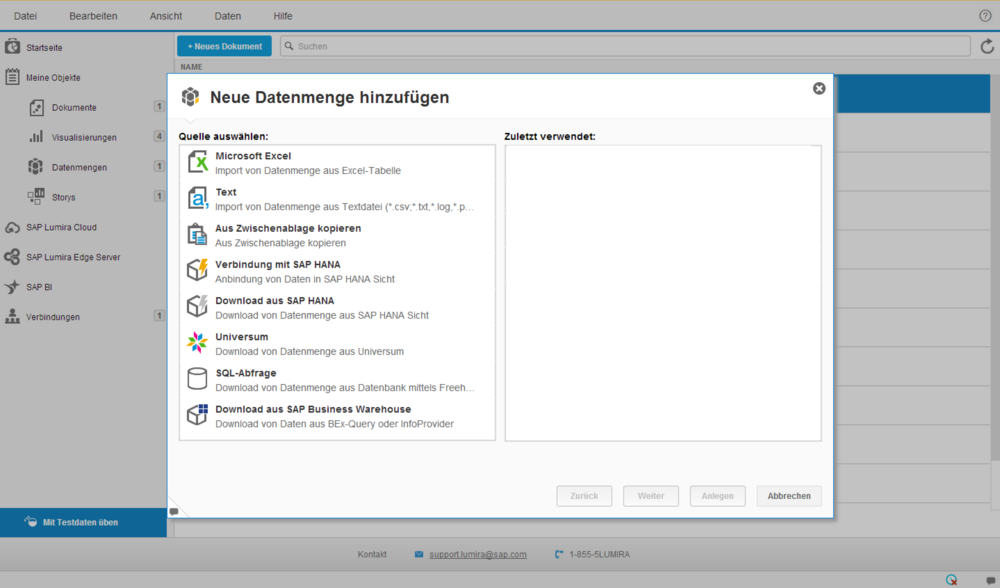Click the 1-855-5LUMIRA phone number
Viewport: 1000px width, 588px height.
click(x=599, y=554)
